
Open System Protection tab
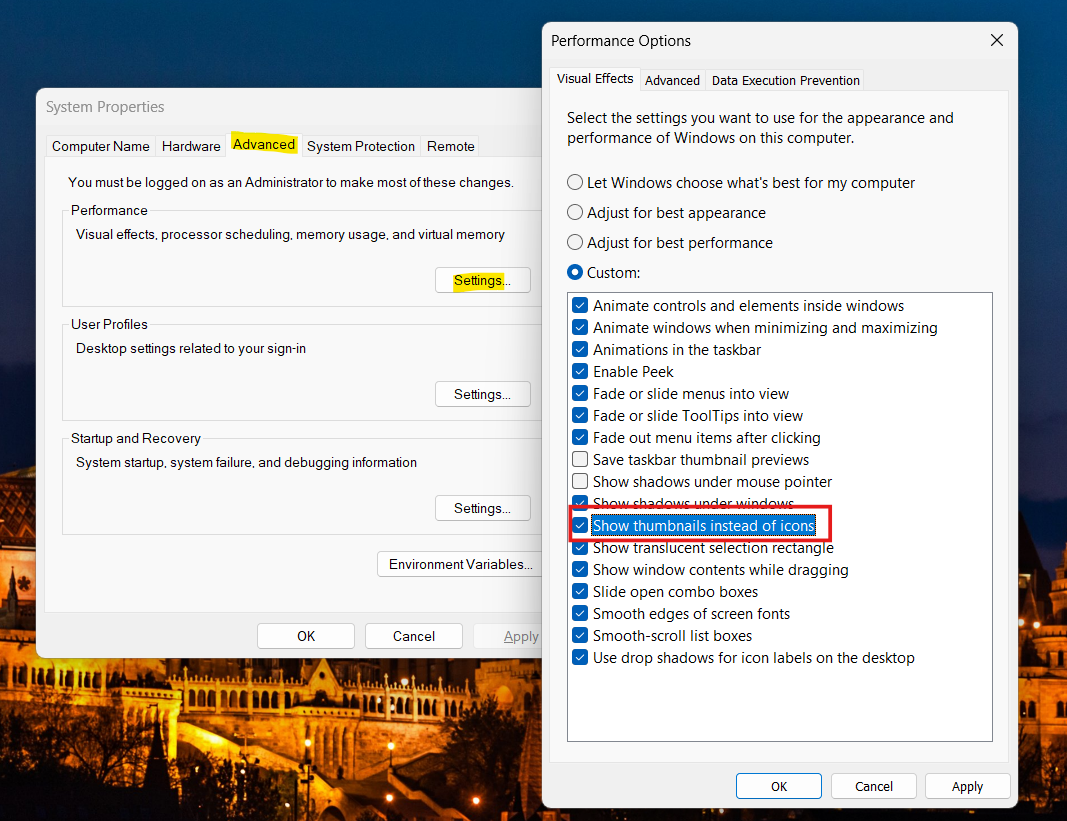coord(361,146)
